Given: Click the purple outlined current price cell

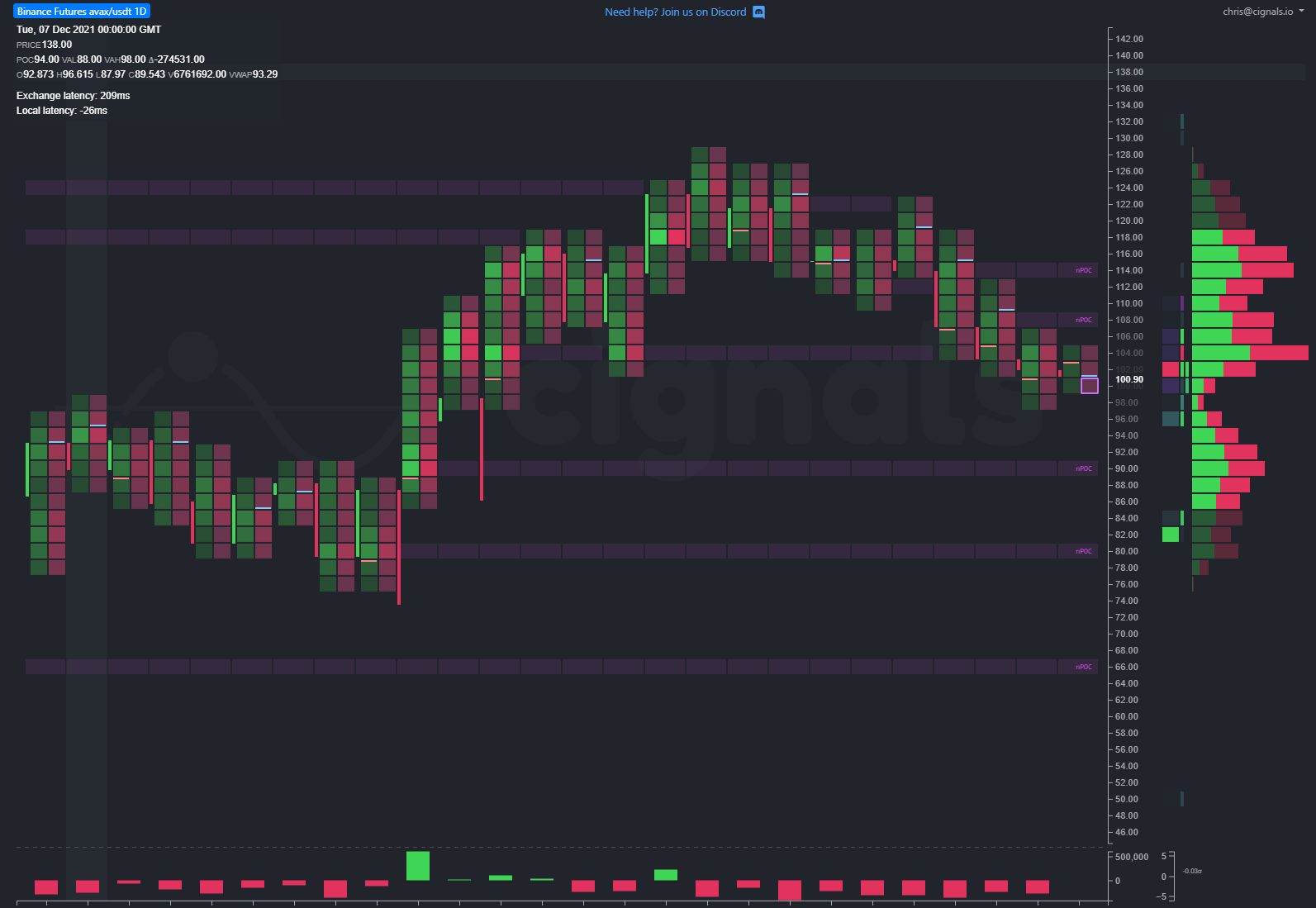Looking at the screenshot, I should tap(1090, 386).
